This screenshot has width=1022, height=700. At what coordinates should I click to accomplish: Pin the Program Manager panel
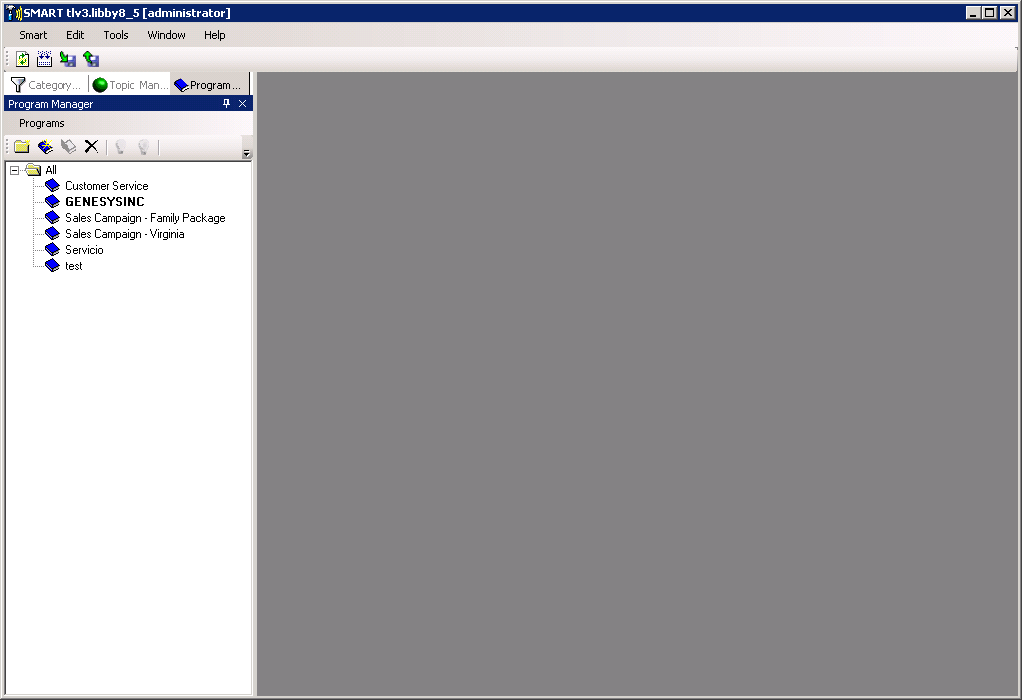point(226,104)
